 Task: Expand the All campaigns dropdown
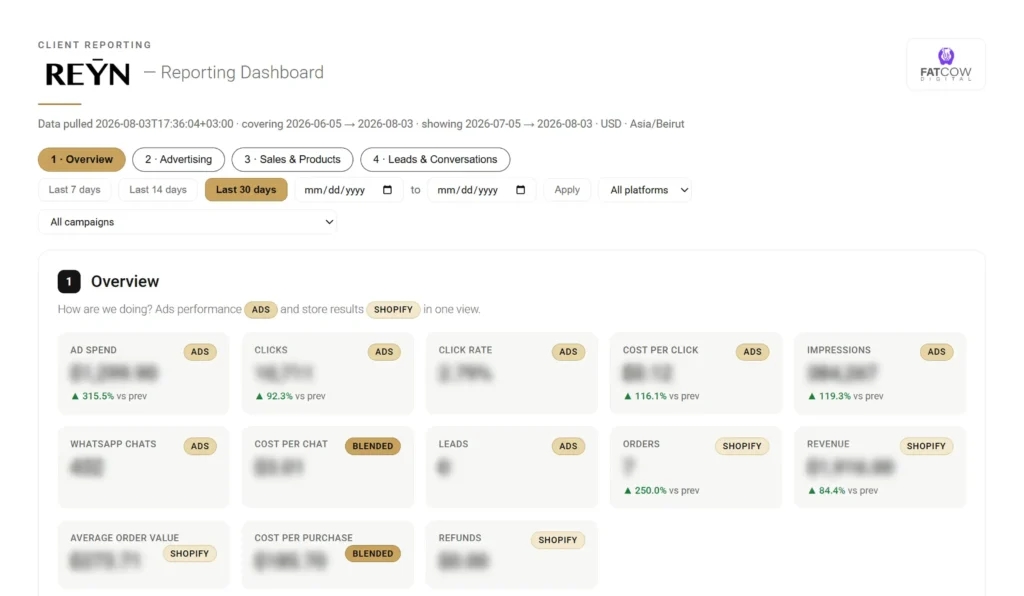click(187, 222)
